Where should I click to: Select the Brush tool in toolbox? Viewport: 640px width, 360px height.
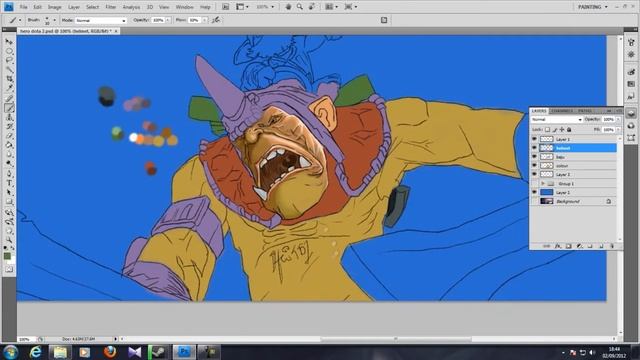9,108
